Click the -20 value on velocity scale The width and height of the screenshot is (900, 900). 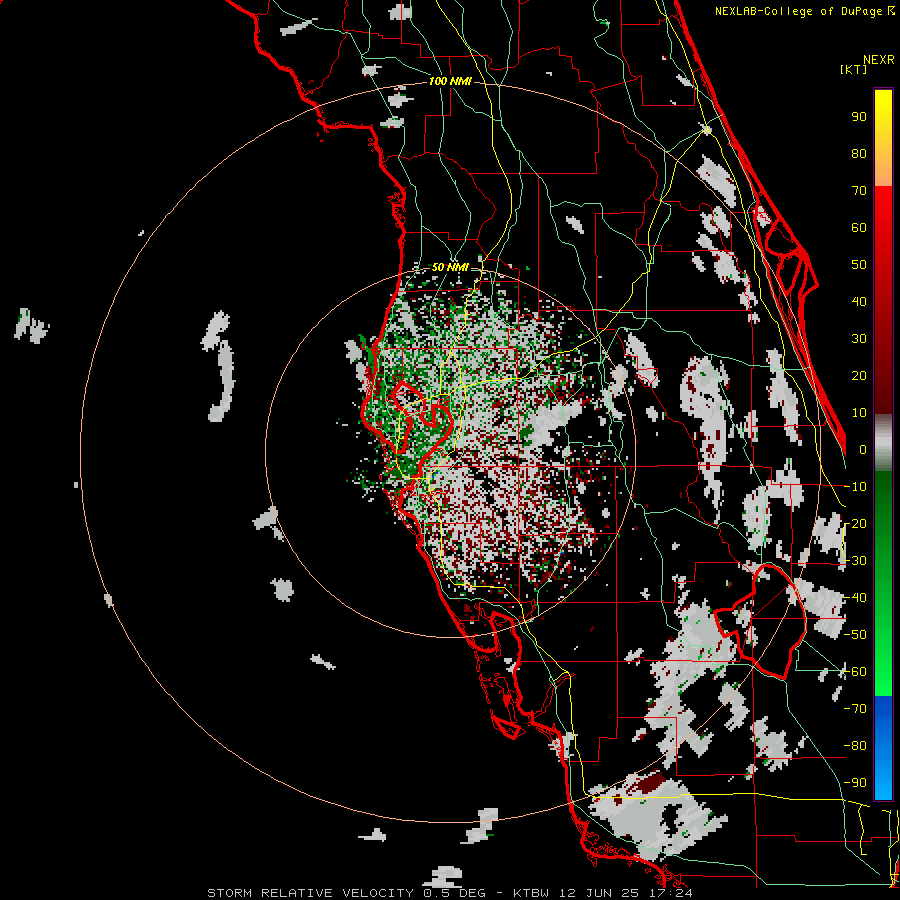(856, 524)
